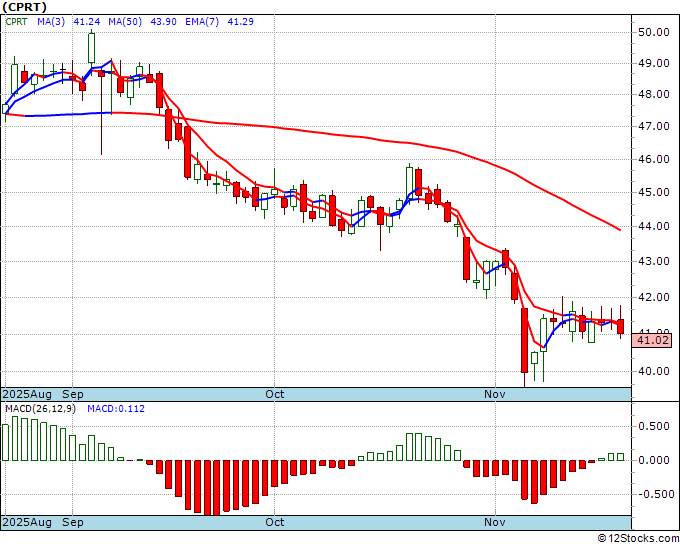This screenshot has height=546, width=680.
Task: Click the 0.500 MACD axis label
Action: 654,426
